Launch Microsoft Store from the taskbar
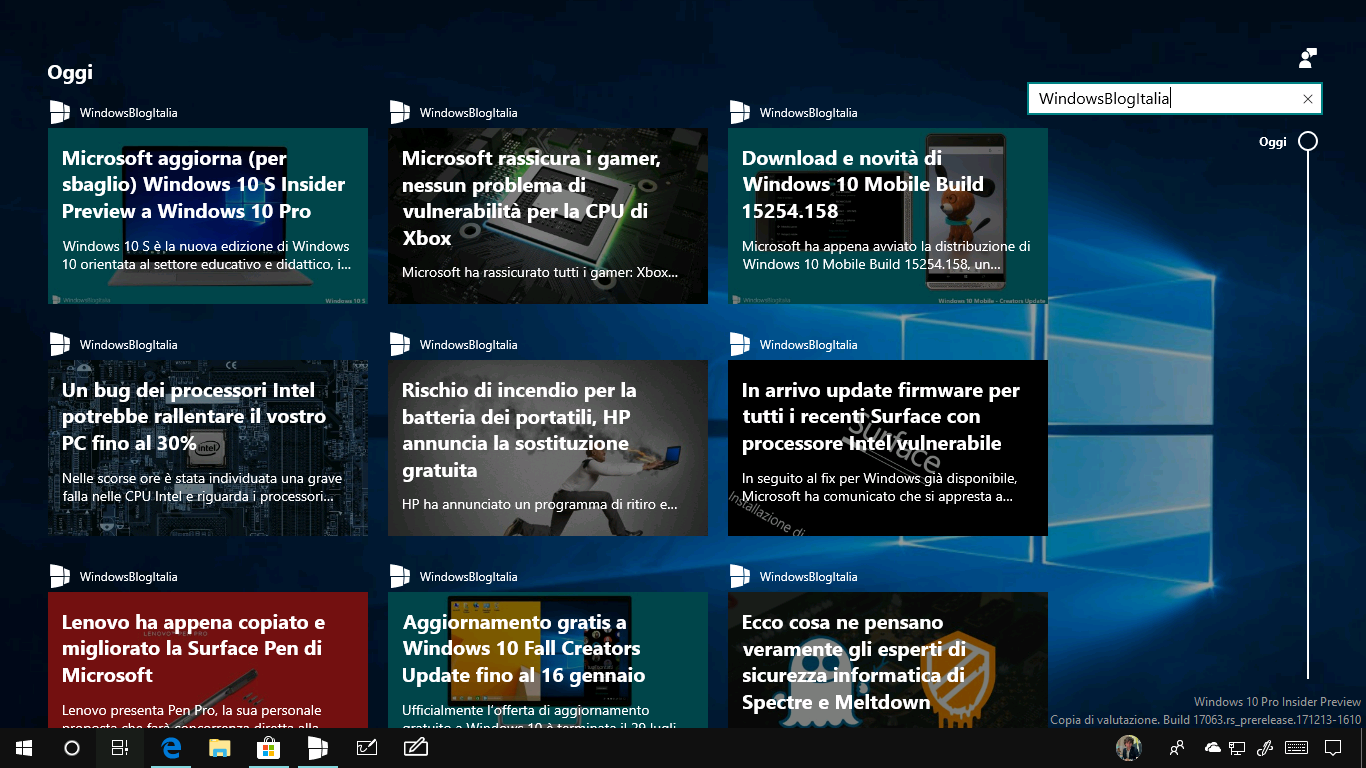The width and height of the screenshot is (1366, 768). click(268, 747)
